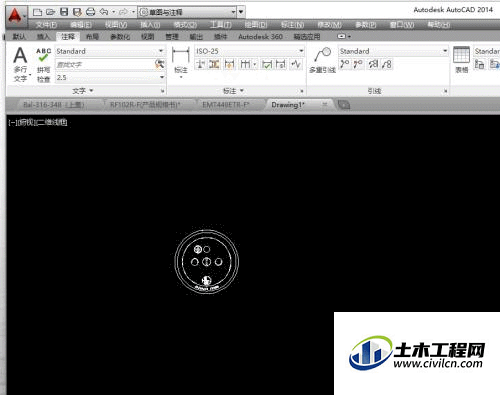Click the align multileaders icon
The height and width of the screenshot is (395, 500).
coord(373,64)
